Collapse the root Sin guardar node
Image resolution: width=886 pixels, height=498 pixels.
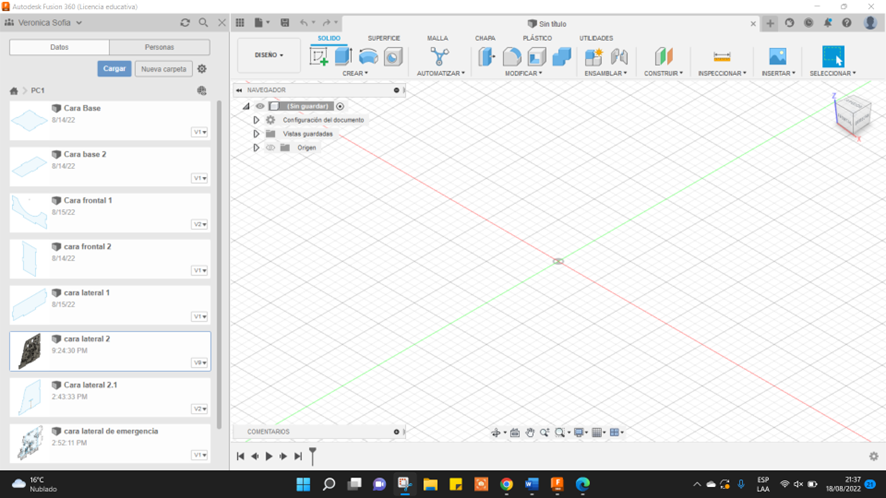[246, 106]
